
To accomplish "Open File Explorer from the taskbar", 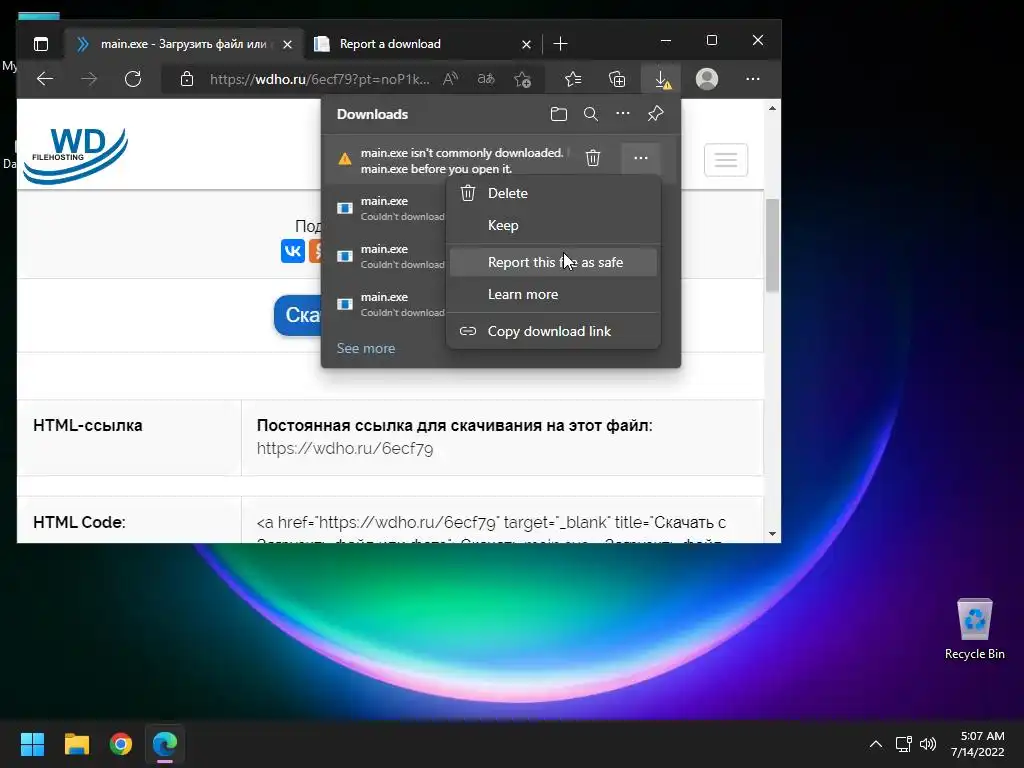I will [76, 744].
